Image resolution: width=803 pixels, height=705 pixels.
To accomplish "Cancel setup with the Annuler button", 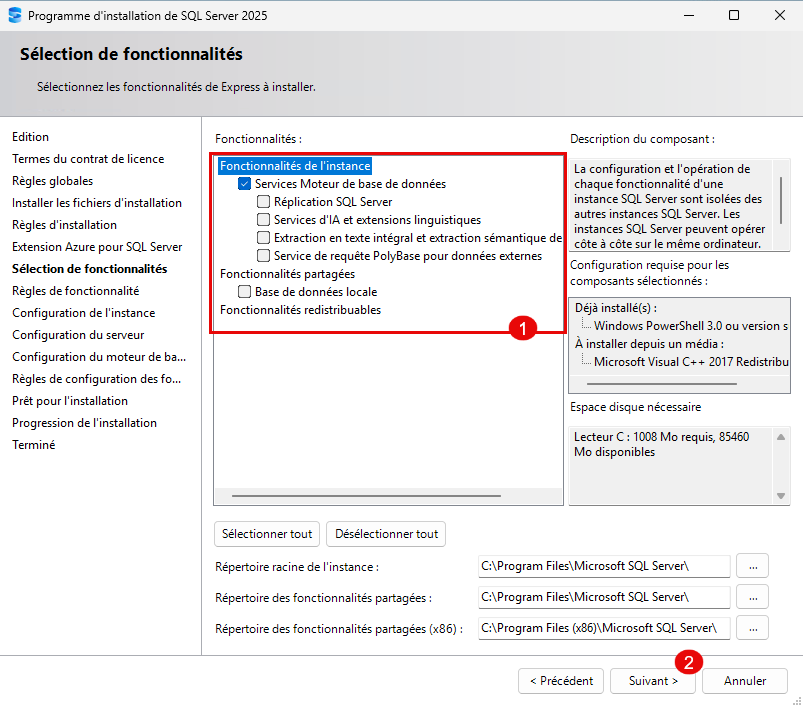I will pyautogui.click(x=745, y=681).
